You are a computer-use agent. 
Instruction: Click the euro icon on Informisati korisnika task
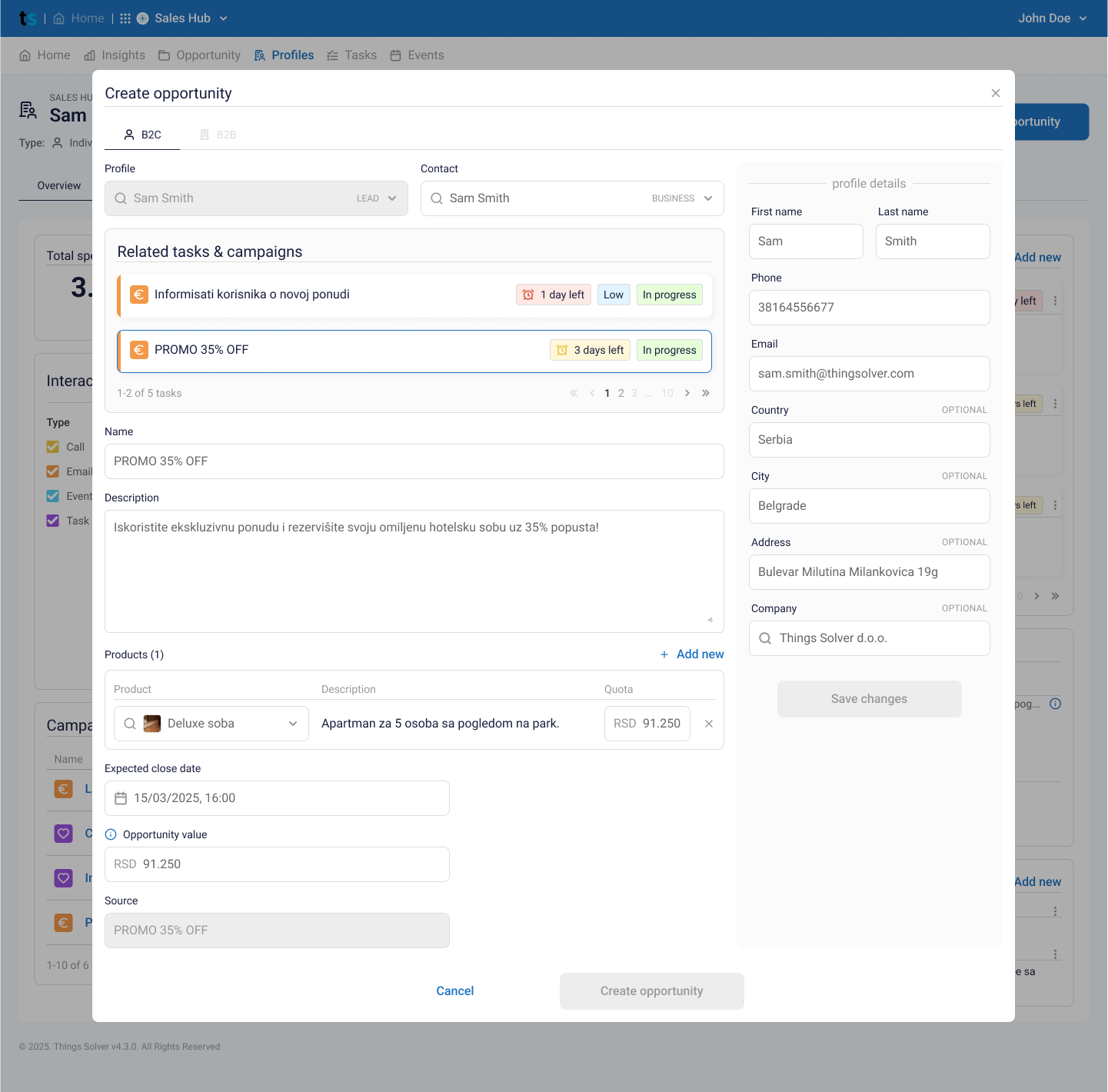(x=139, y=295)
